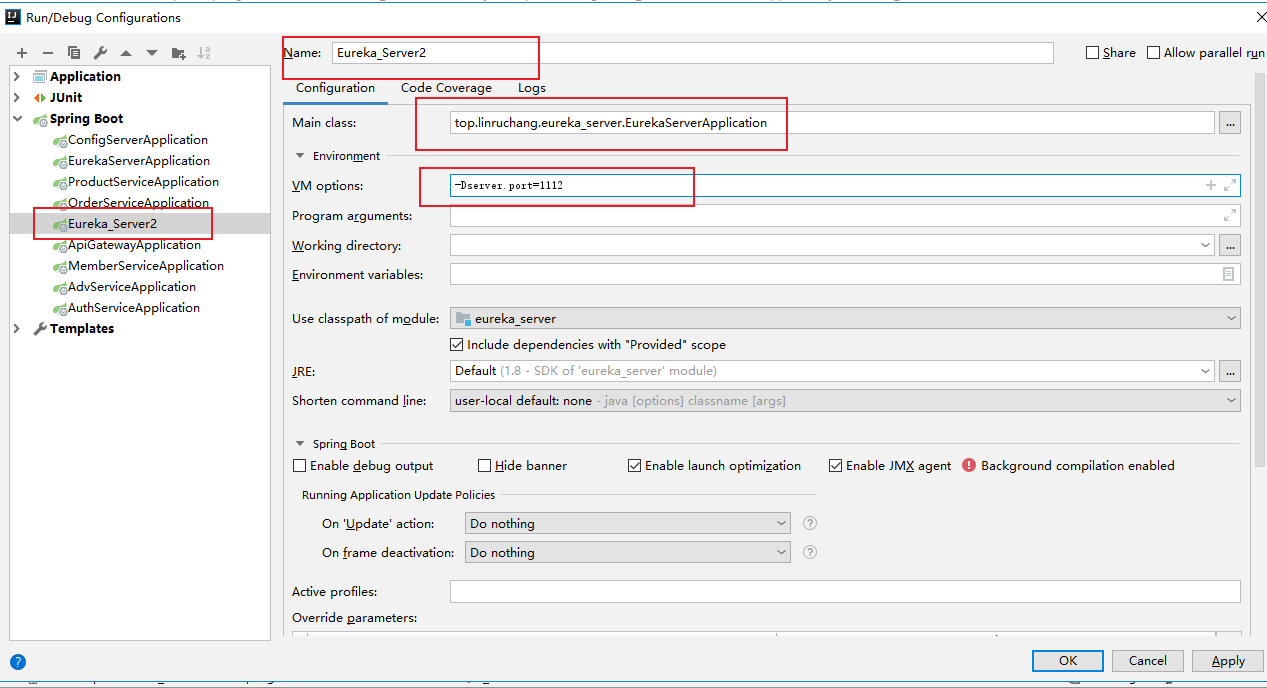Open edit defaults wrench icon
1267x688 pixels.
(100, 53)
